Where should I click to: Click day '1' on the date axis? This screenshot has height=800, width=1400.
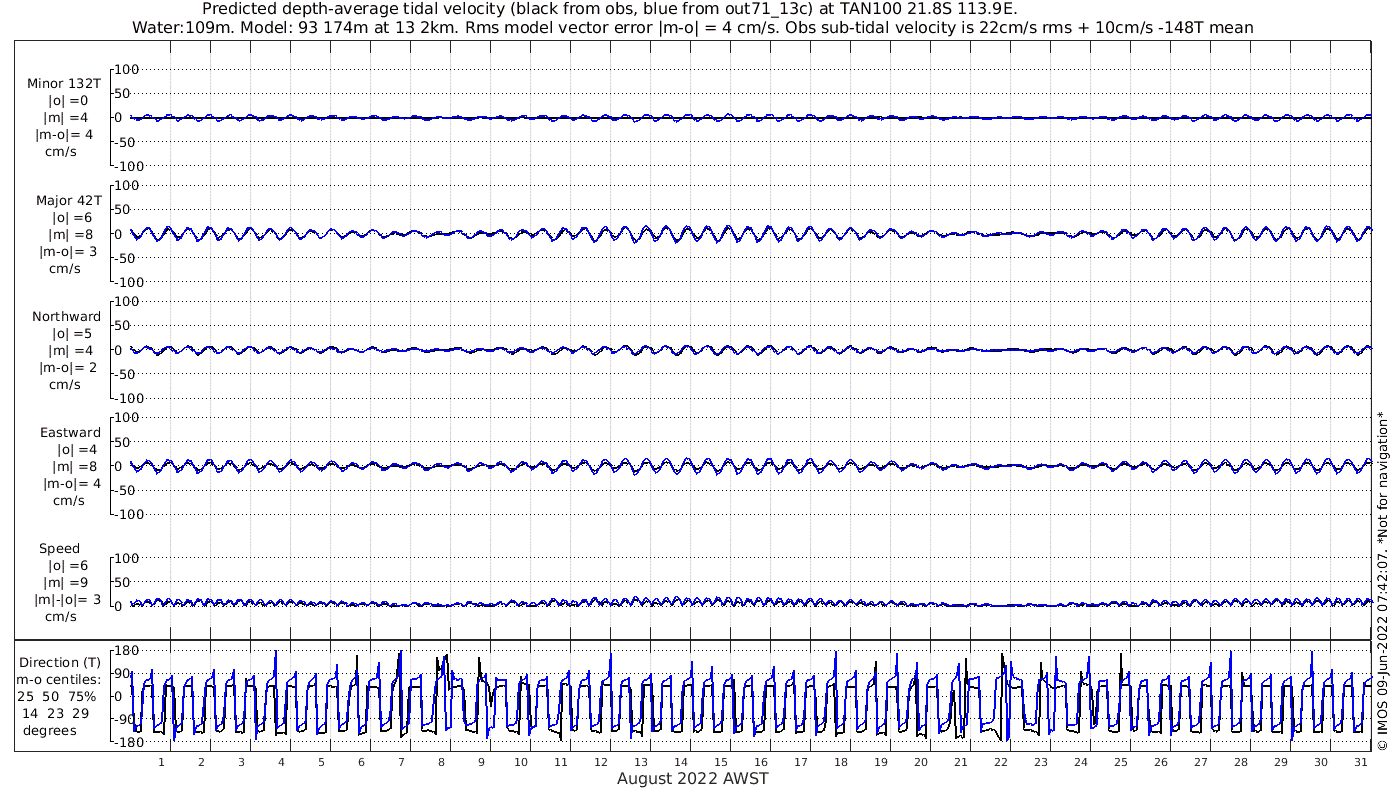coord(161,762)
